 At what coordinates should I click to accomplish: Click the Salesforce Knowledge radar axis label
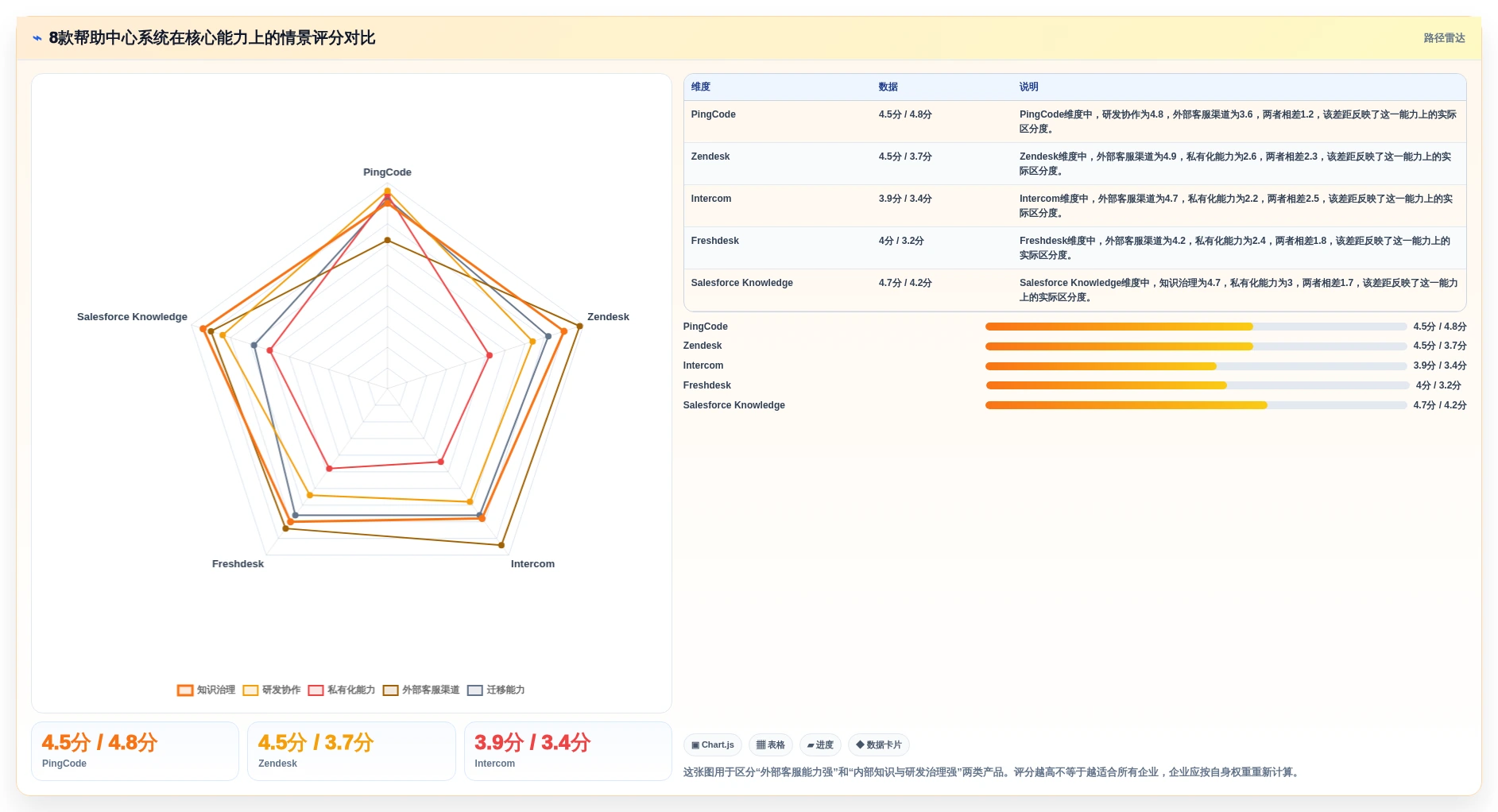(132, 317)
